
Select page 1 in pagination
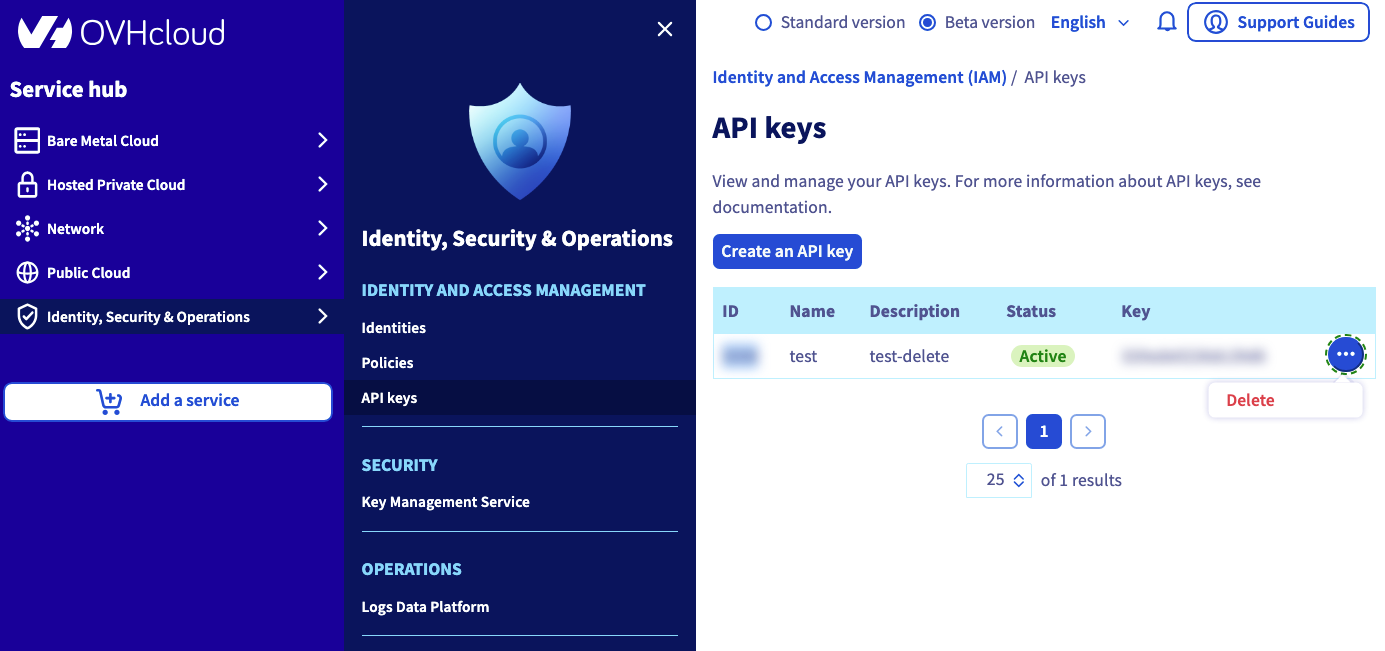1044,431
